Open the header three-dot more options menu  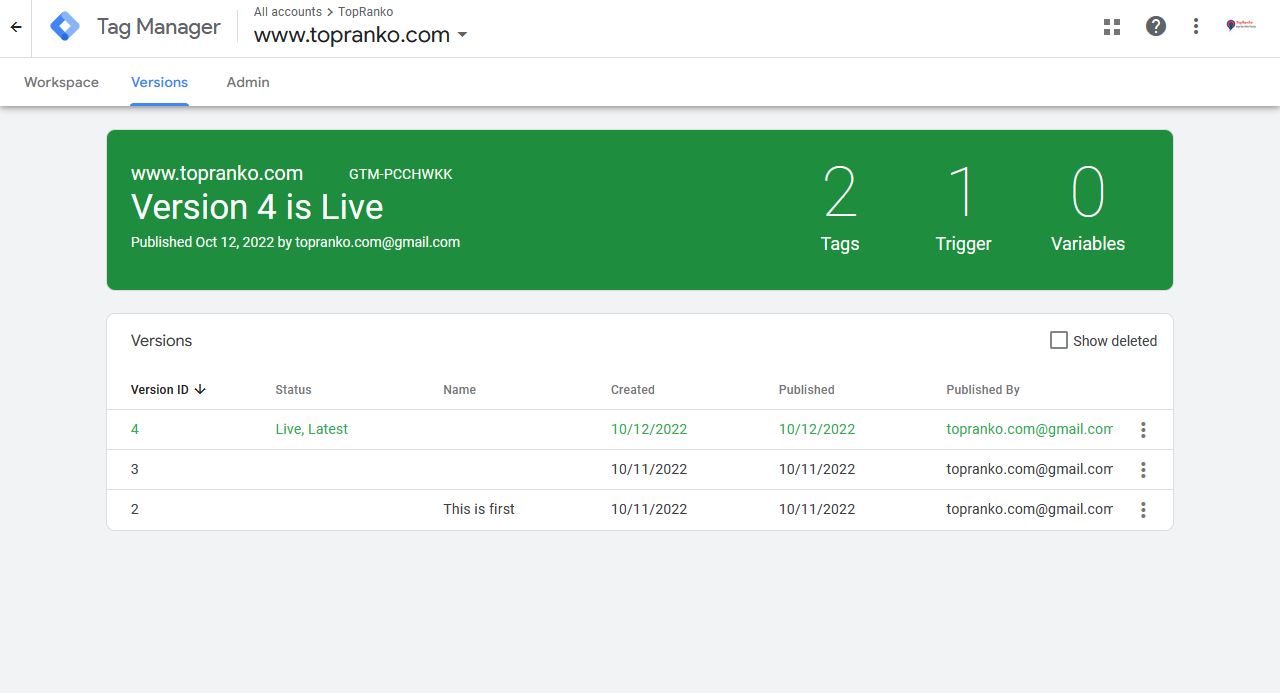pyautogui.click(x=1196, y=27)
